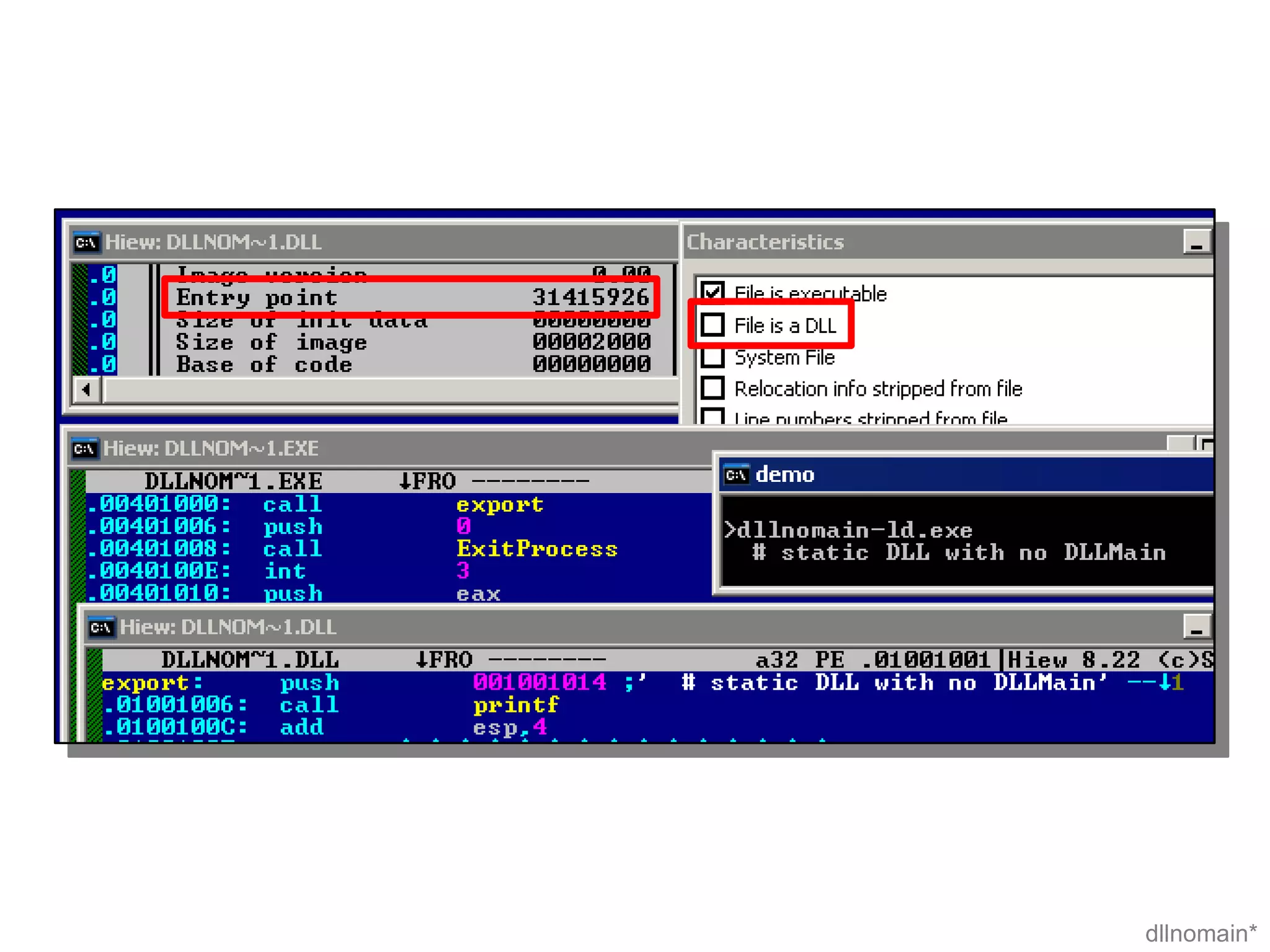Screen dimensions: 1270x952
Task: Click the left scroll arrow in Hiew window
Action: (x=87, y=390)
